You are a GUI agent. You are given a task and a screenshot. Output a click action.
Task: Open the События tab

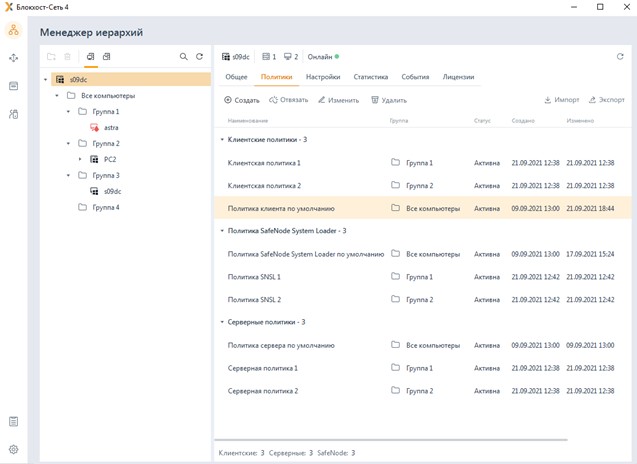pyautogui.click(x=415, y=77)
